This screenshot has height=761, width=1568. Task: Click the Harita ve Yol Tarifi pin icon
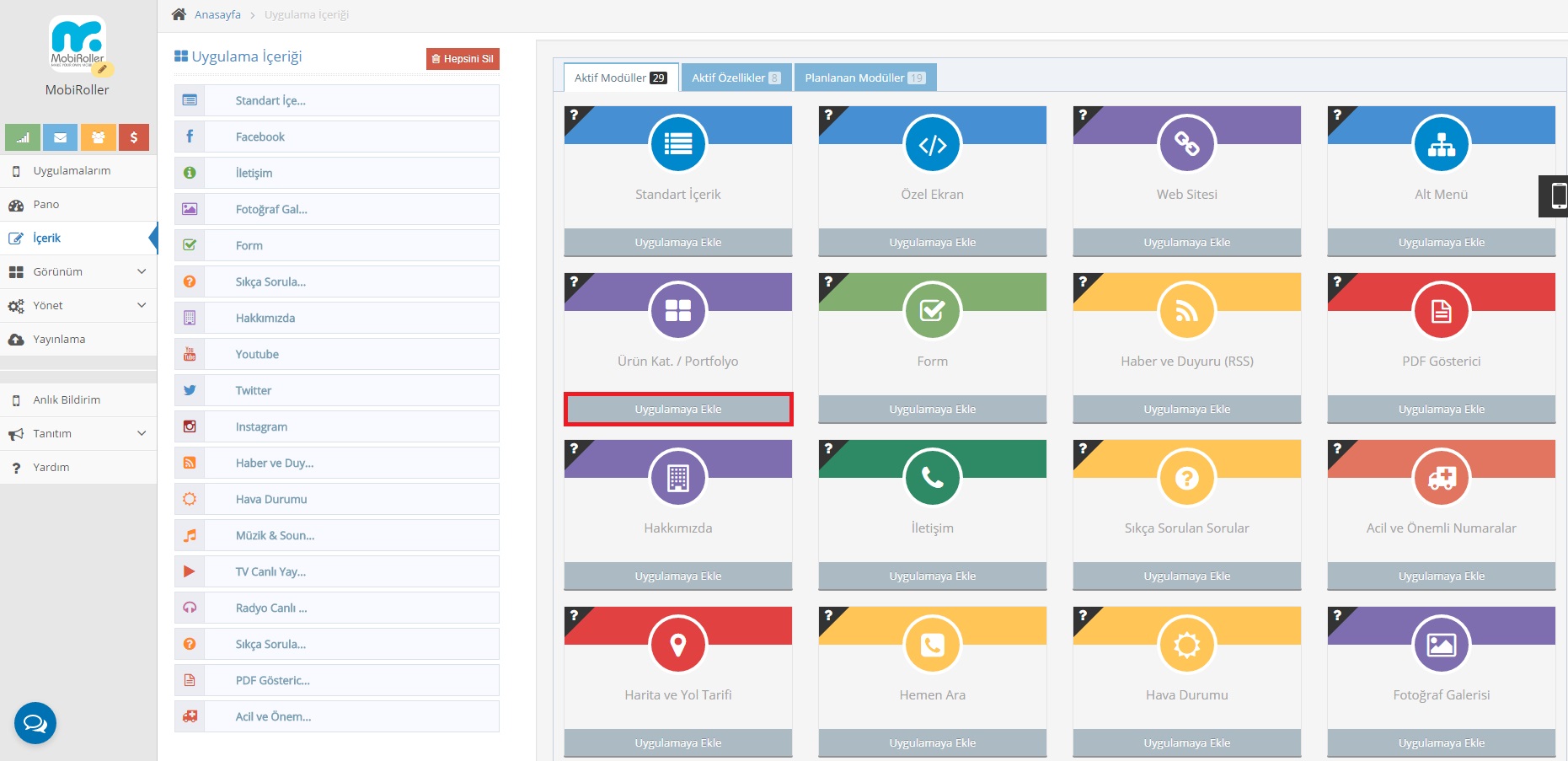click(x=678, y=645)
